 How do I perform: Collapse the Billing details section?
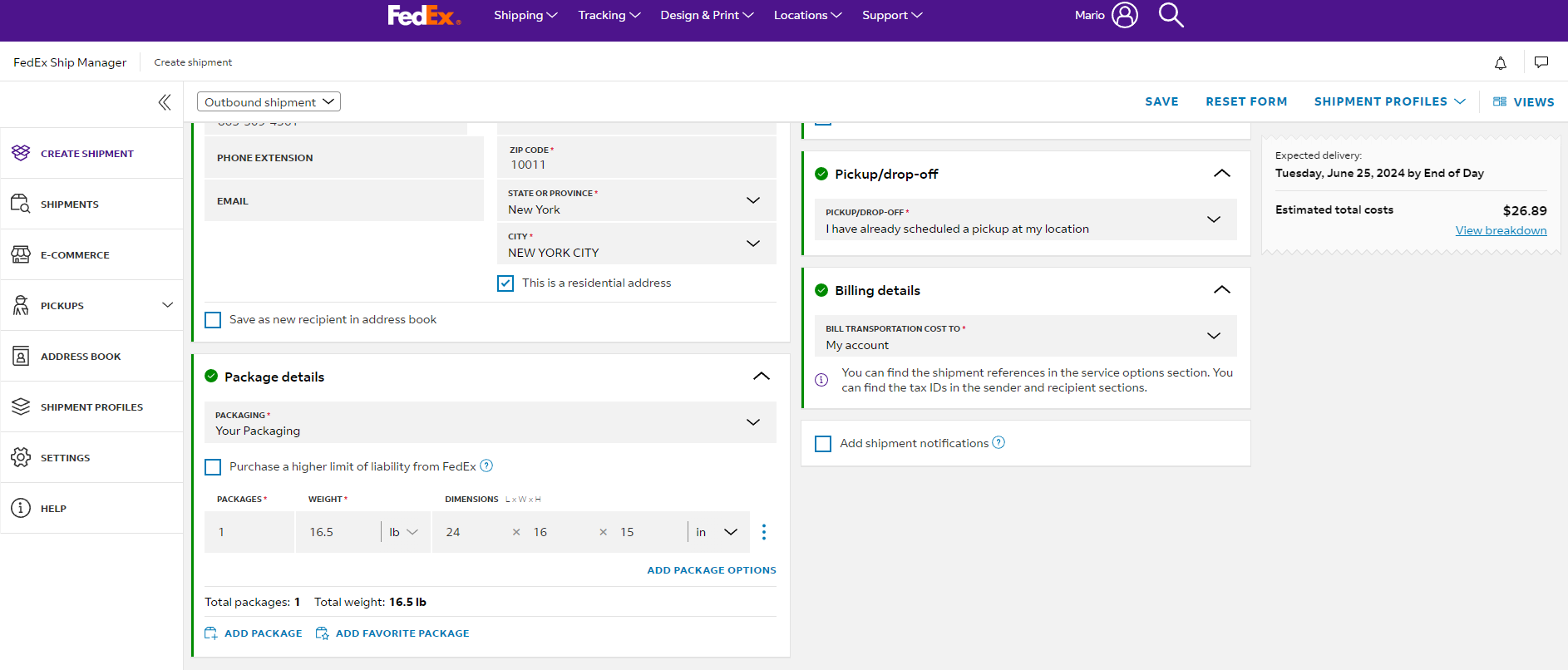pos(1222,290)
